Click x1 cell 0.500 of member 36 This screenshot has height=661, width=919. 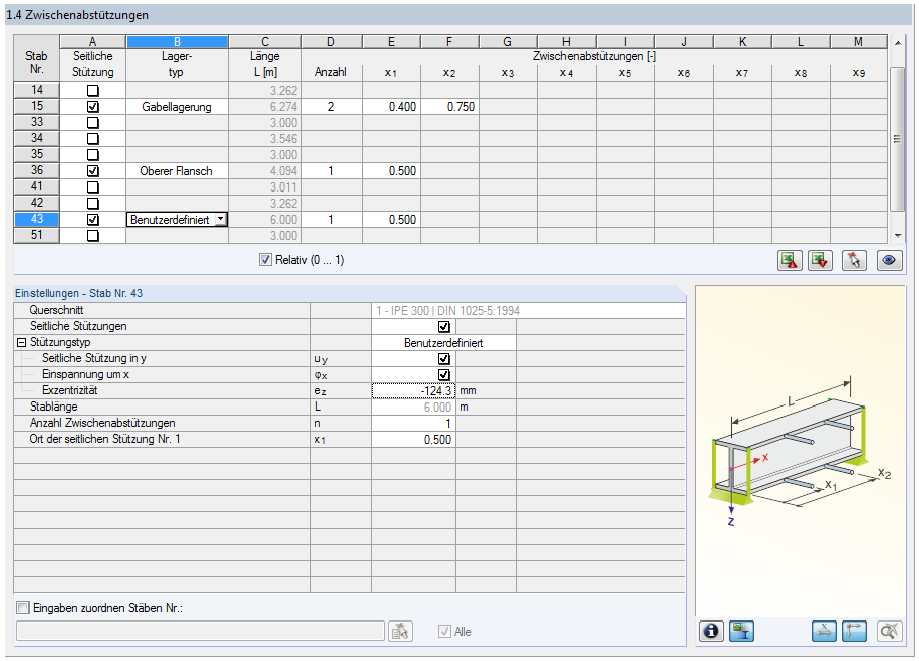click(392, 171)
